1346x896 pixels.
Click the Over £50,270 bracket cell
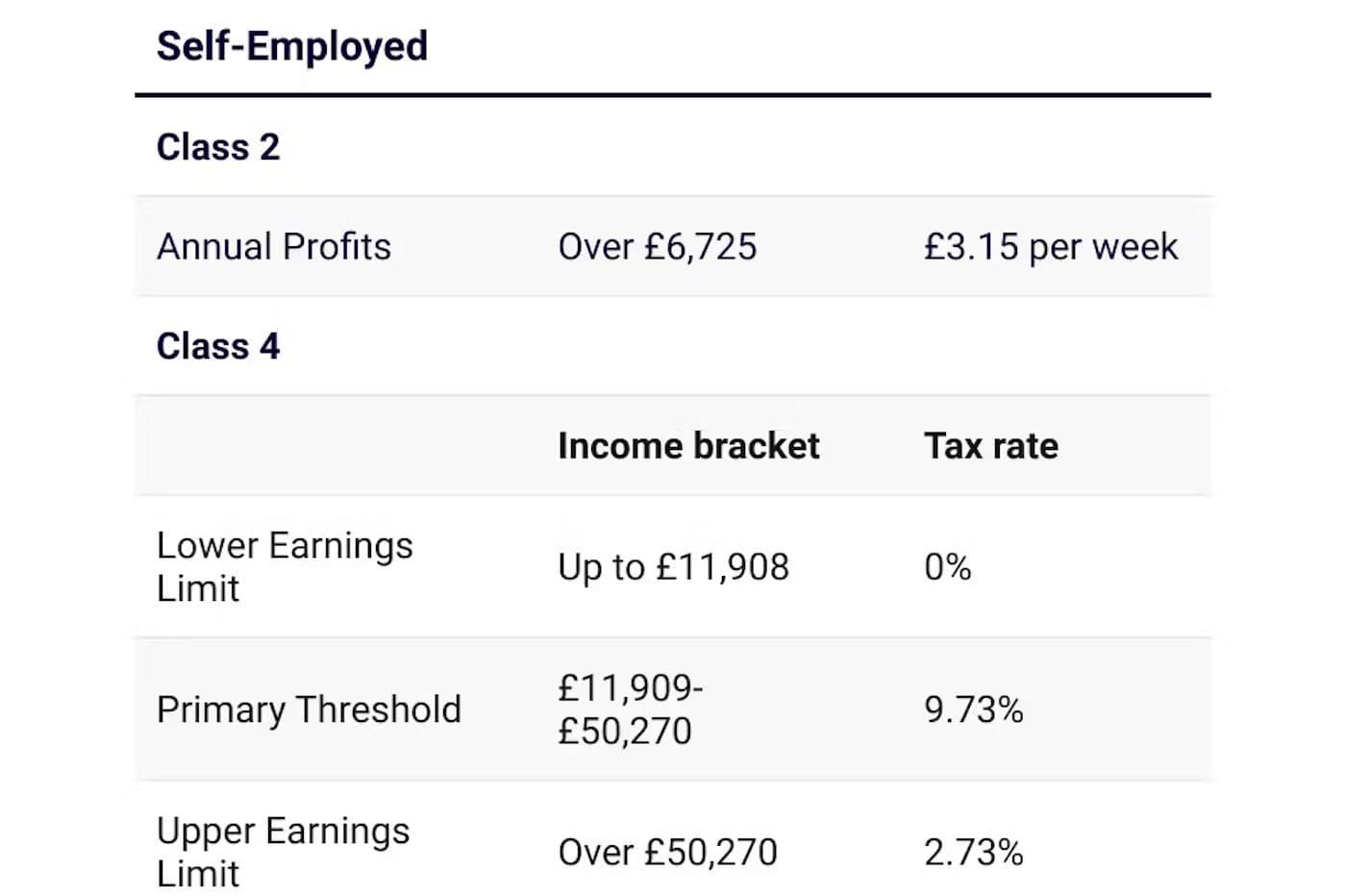[667, 852]
